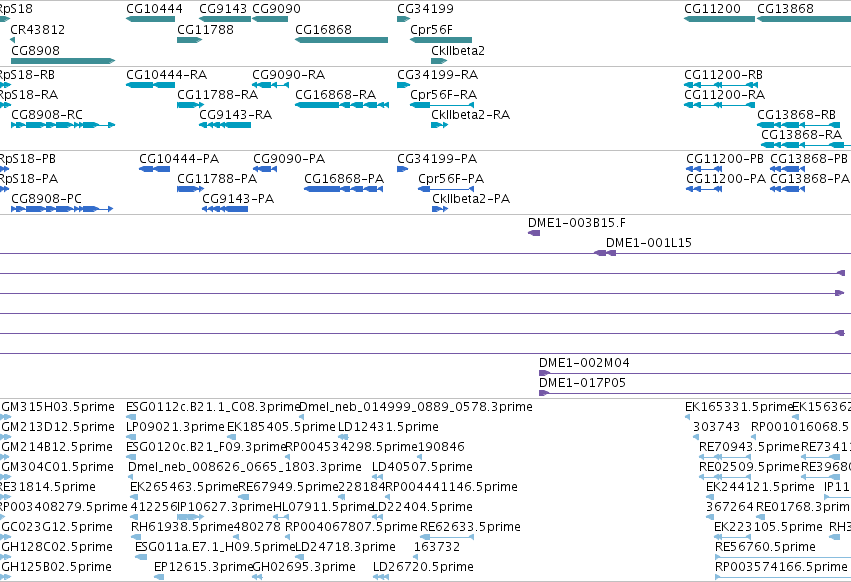This screenshot has height=582, width=851.
Task: Select the CG13868-RA transcript label
Action: point(802,135)
